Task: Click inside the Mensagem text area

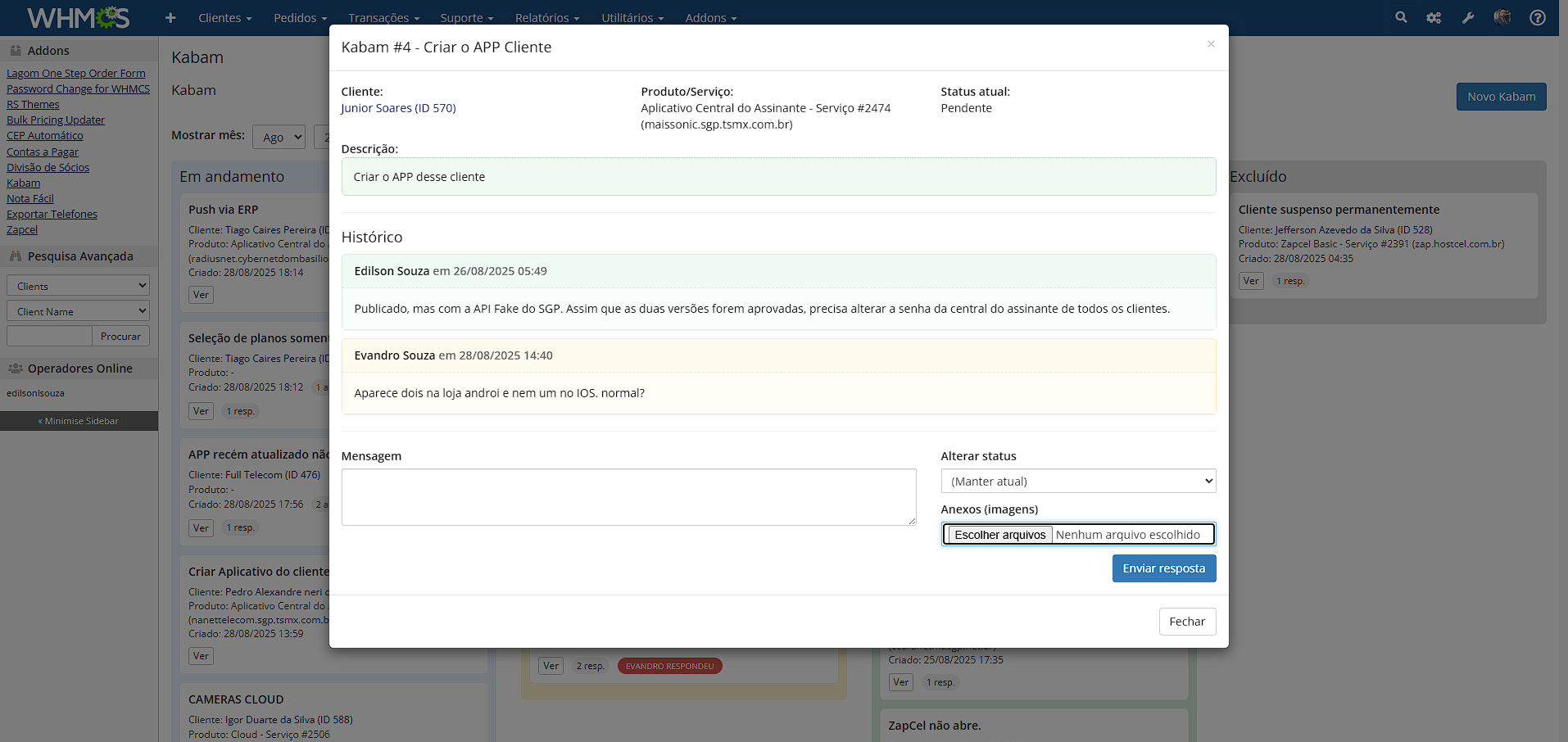Action: pyautogui.click(x=628, y=497)
